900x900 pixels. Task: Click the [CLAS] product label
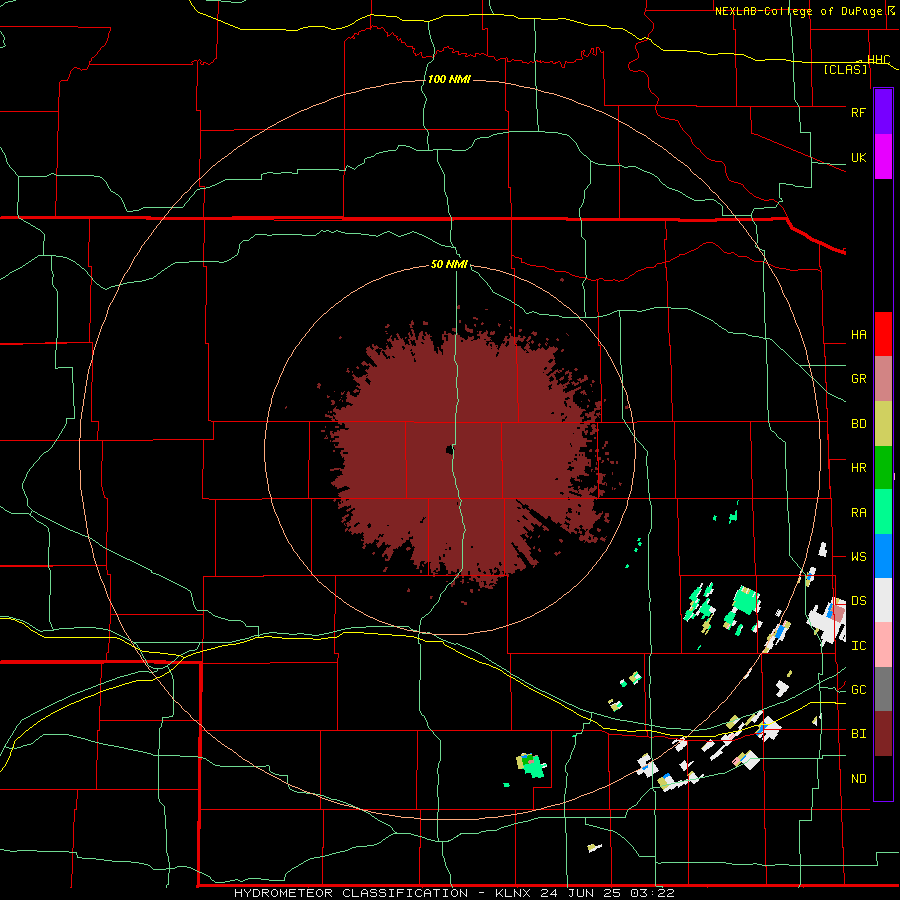click(845, 70)
